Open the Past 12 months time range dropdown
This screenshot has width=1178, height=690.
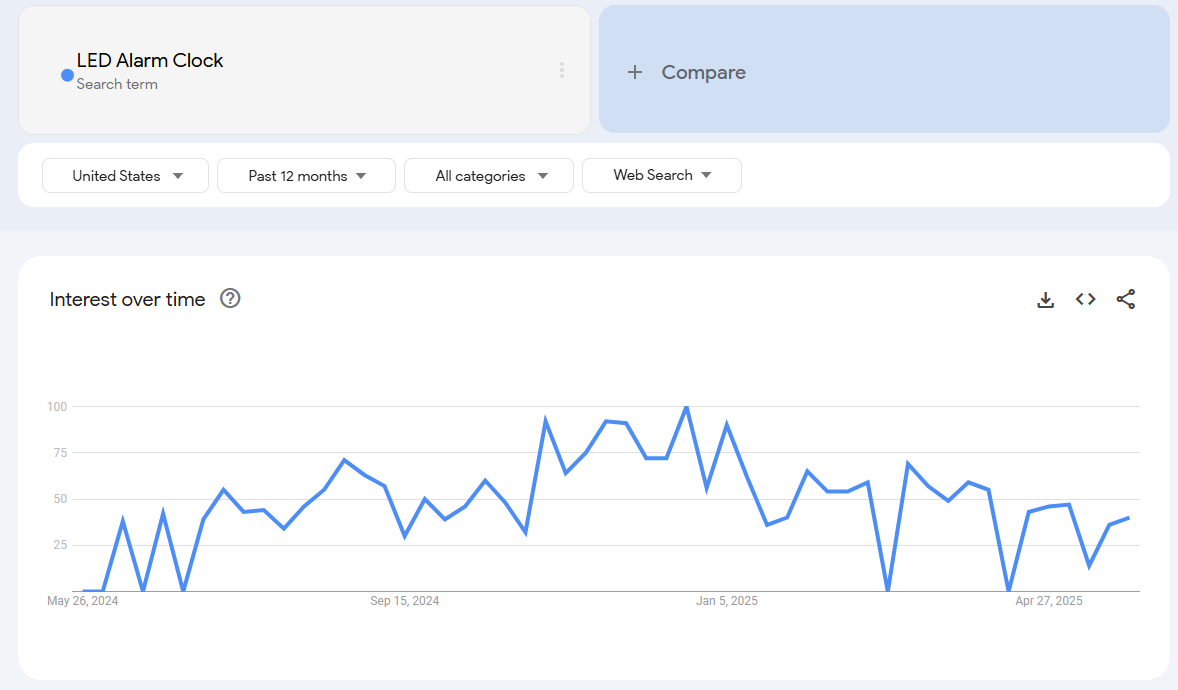(306, 176)
